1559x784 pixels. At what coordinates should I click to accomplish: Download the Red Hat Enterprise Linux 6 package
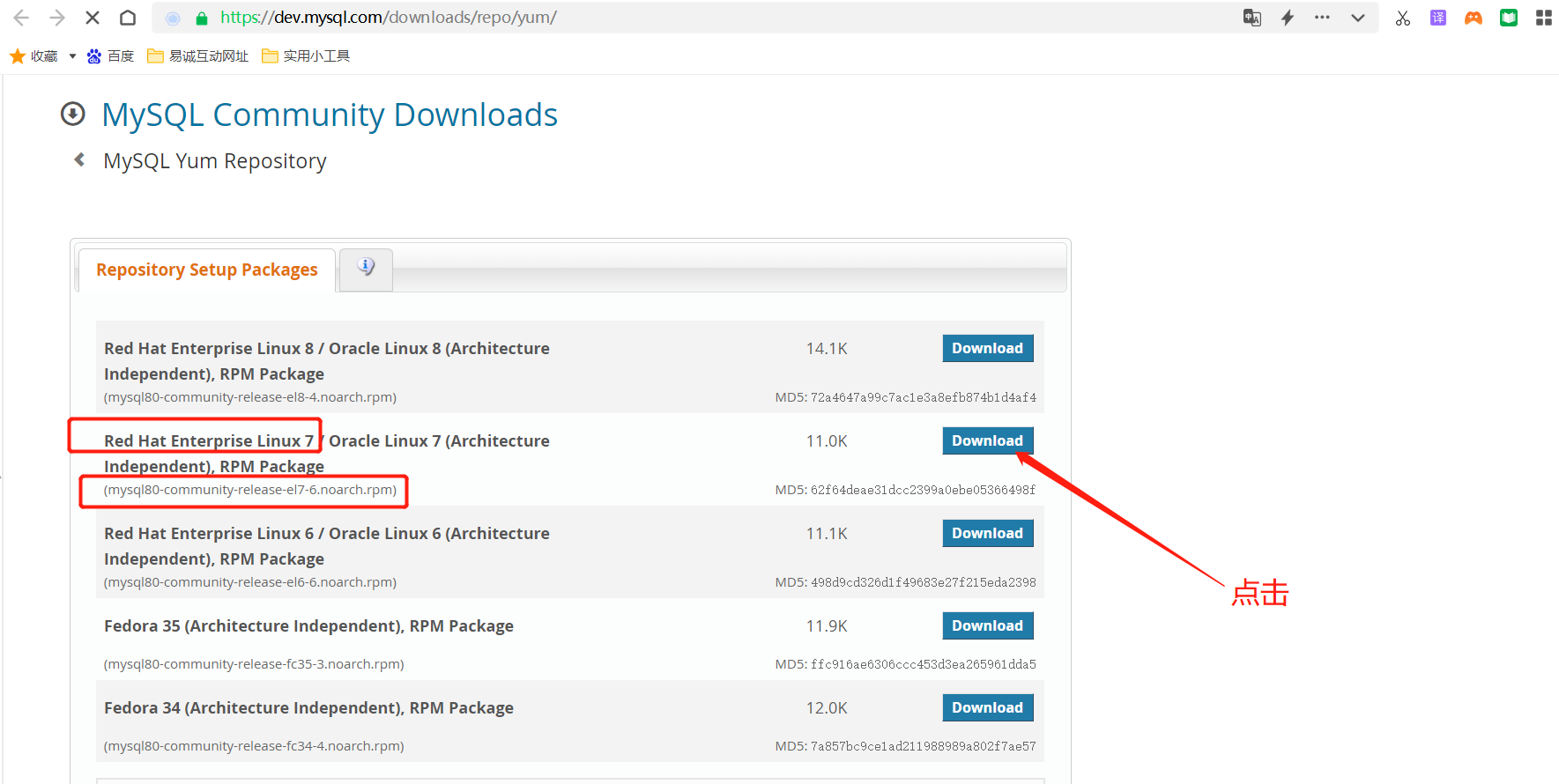coord(988,533)
